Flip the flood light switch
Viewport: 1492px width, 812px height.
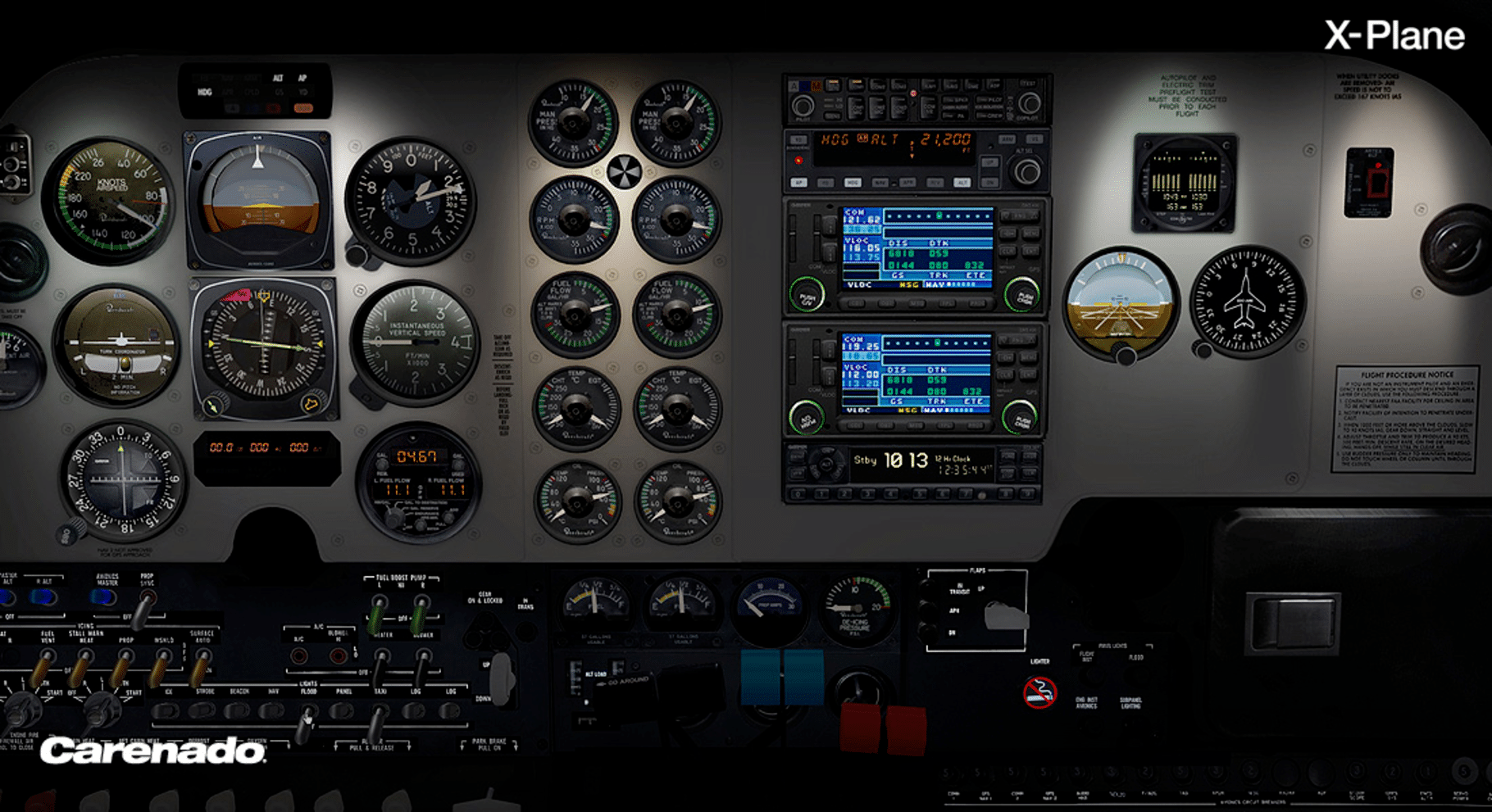(307, 724)
